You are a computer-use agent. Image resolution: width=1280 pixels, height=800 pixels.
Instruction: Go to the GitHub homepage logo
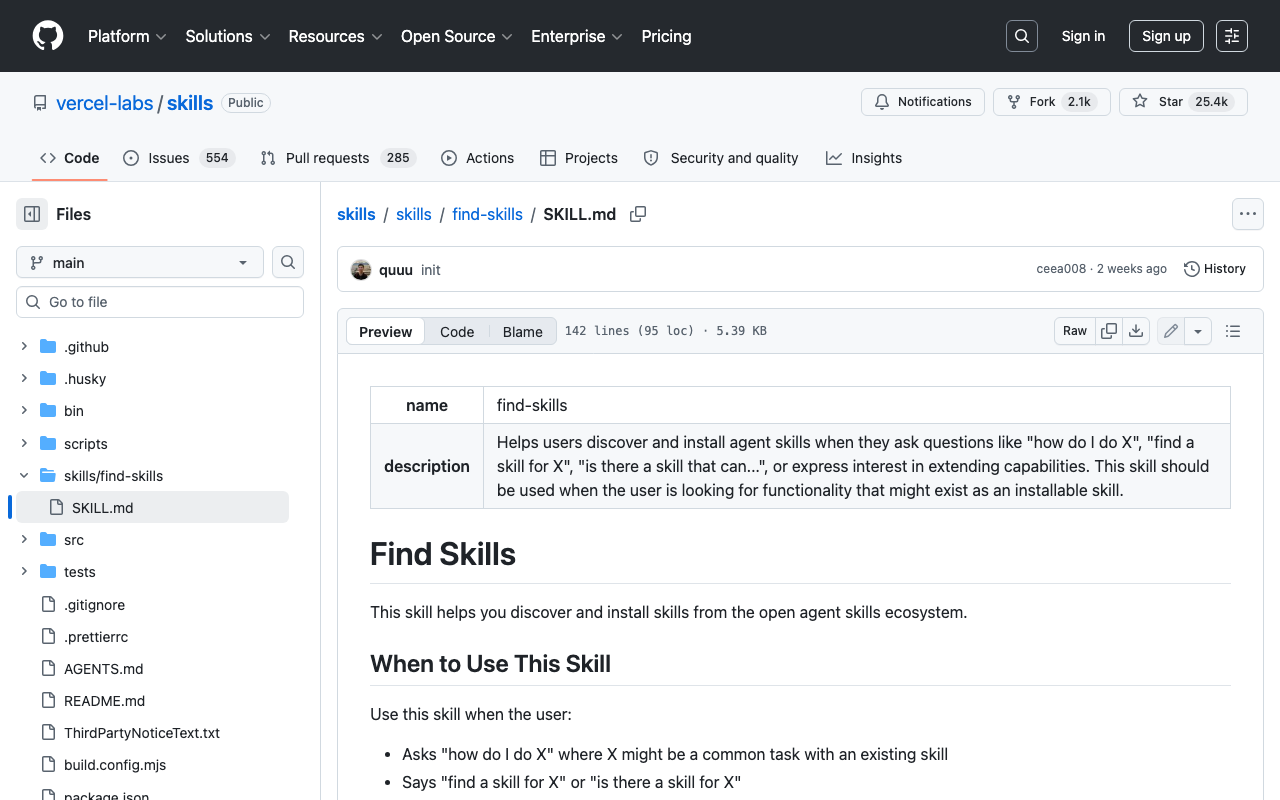pyautogui.click(x=48, y=36)
